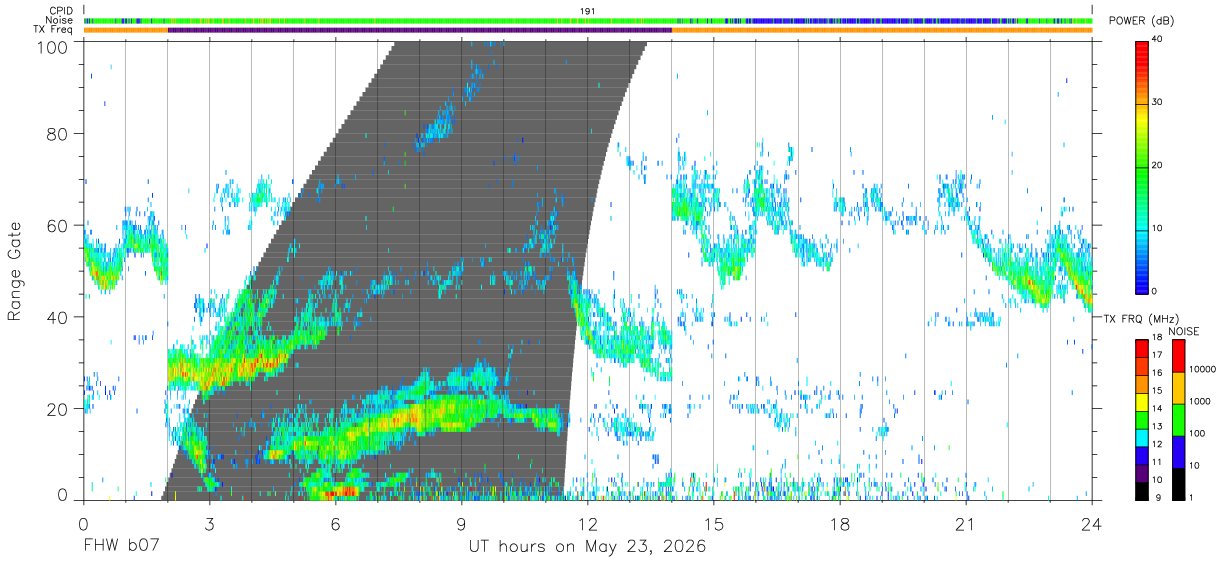
Task: Click the 21 tick on UT hours axis
Action: pyautogui.click(x=965, y=523)
